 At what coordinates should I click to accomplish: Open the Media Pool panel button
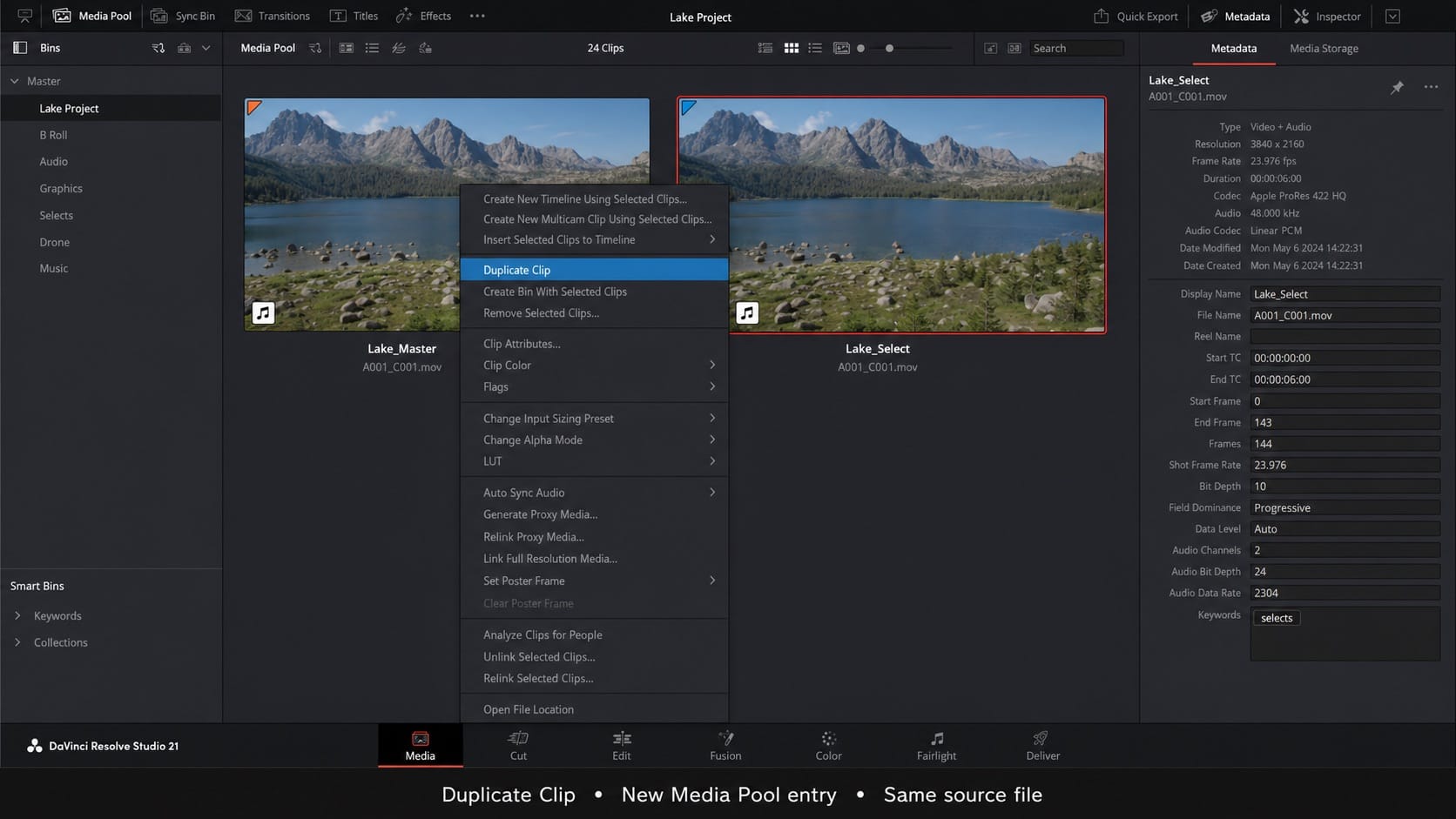[x=92, y=16]
